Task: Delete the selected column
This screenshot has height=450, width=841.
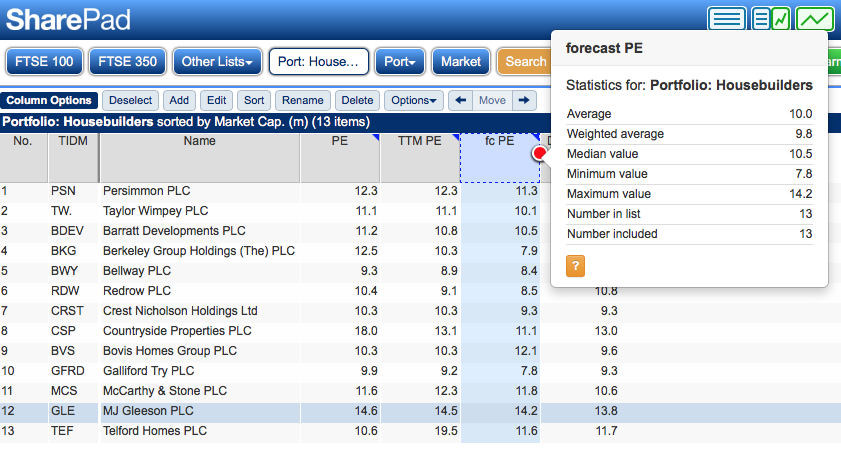Action: [x=357, y=100]
